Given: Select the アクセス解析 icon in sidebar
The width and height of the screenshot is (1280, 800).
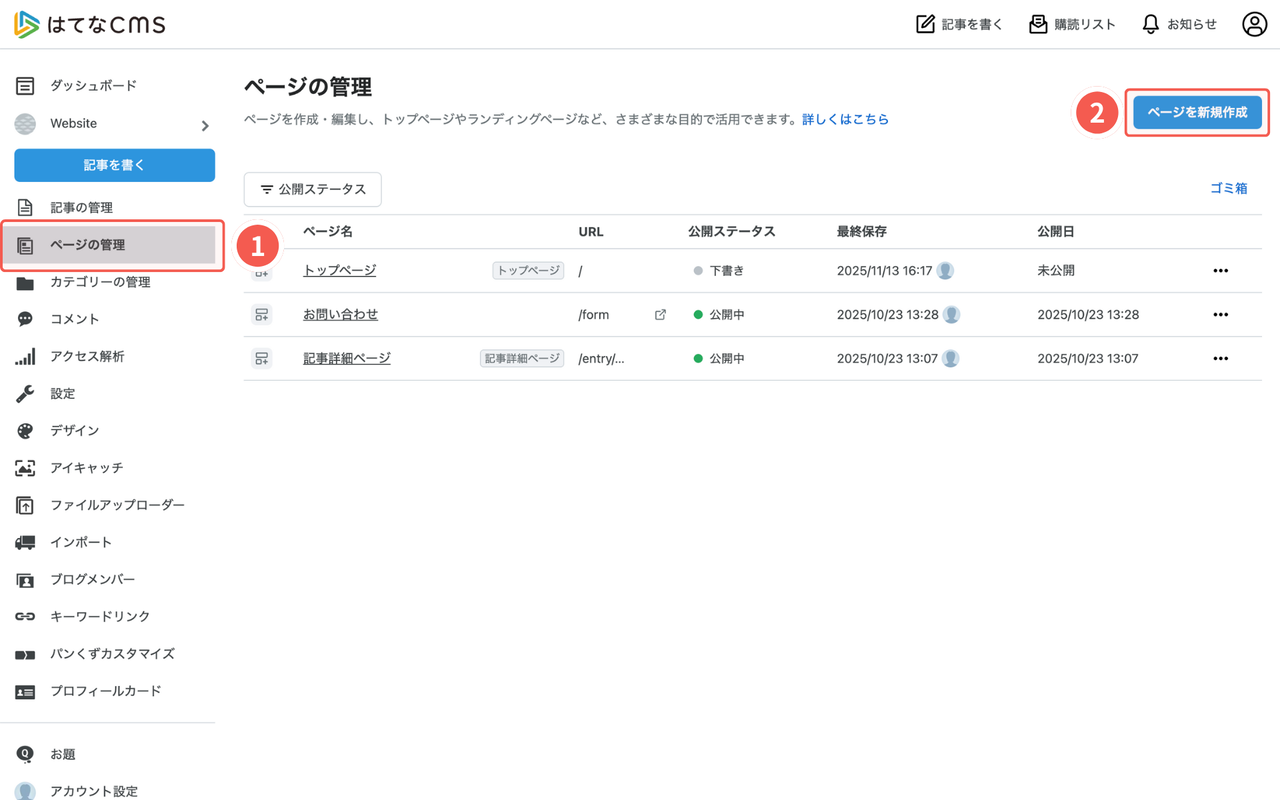Looking at the screenshot, I should pyautogui.click(x=25, y=355).
